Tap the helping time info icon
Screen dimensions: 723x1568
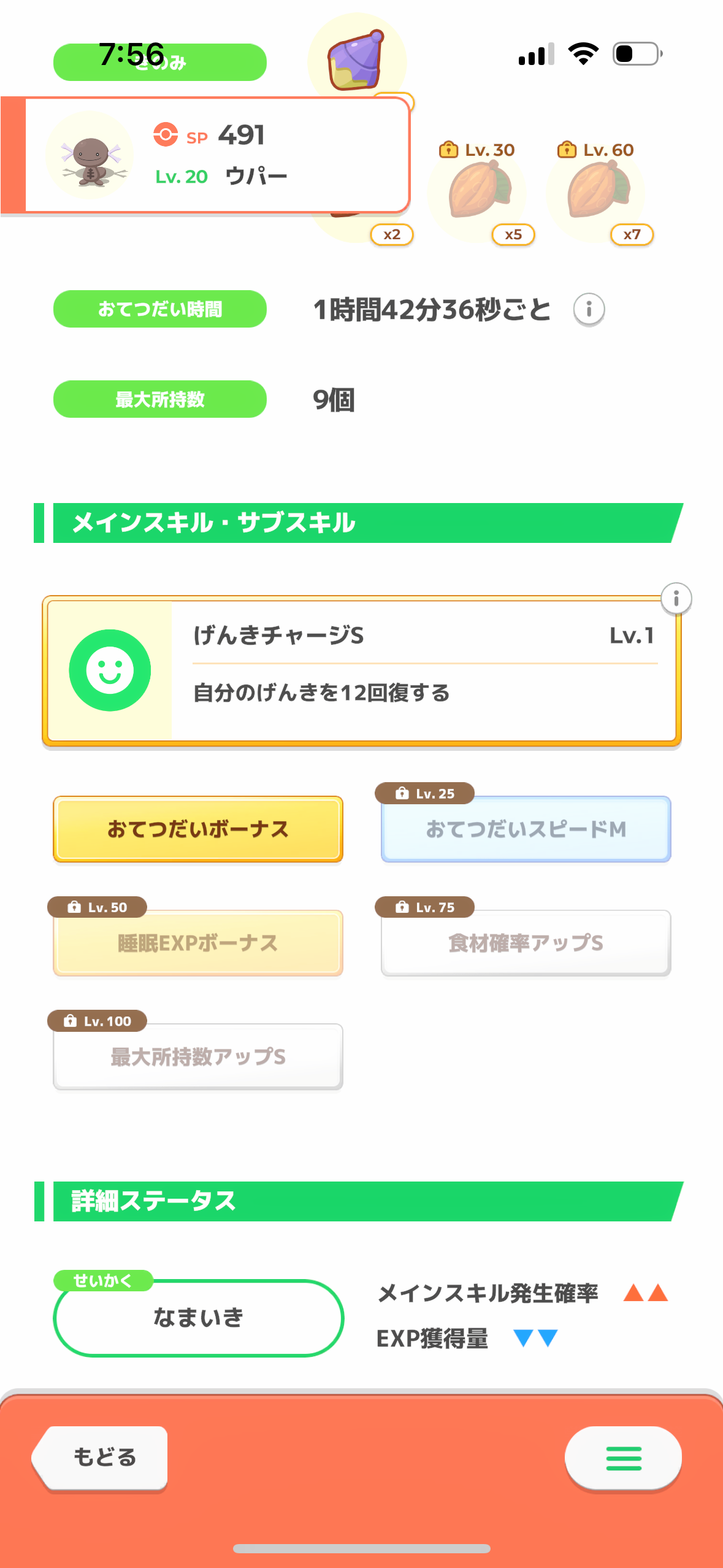click(589, 309)
